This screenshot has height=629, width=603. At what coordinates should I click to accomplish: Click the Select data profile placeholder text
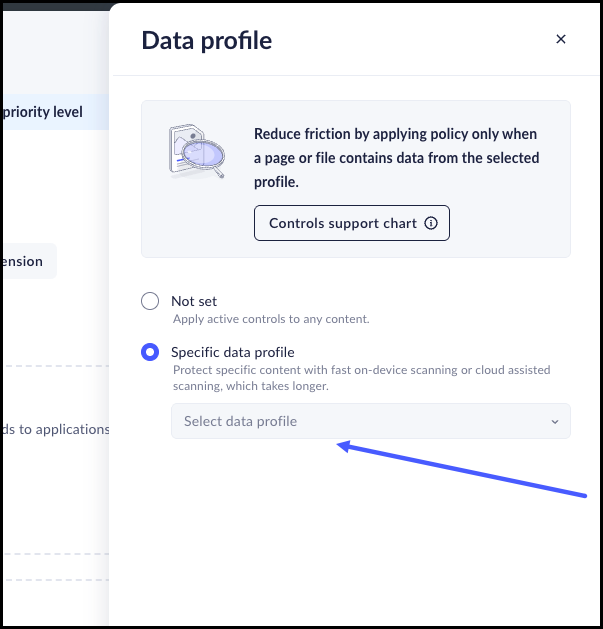(241, 421)
